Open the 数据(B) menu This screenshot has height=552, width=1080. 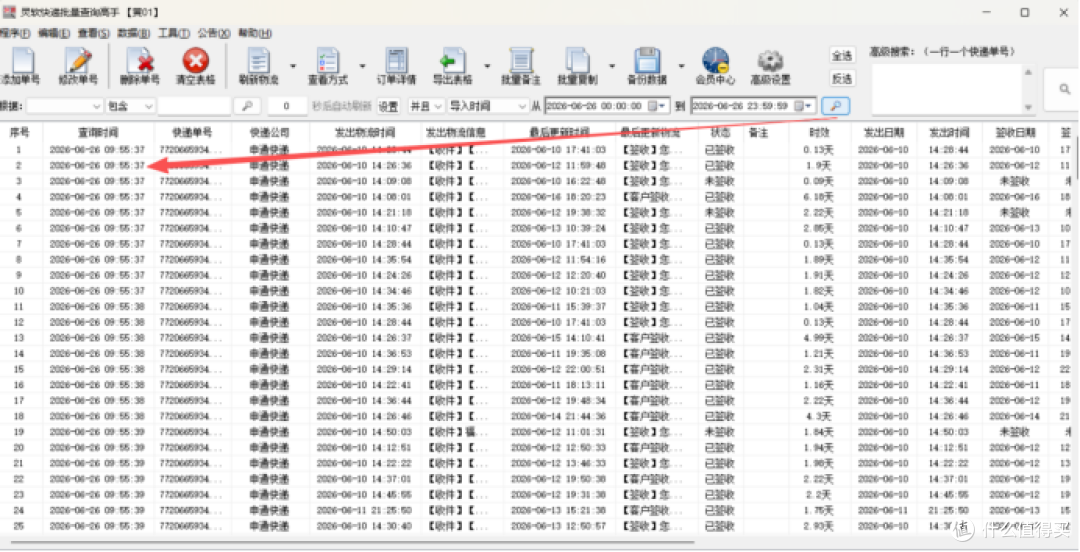pos(134,33)
